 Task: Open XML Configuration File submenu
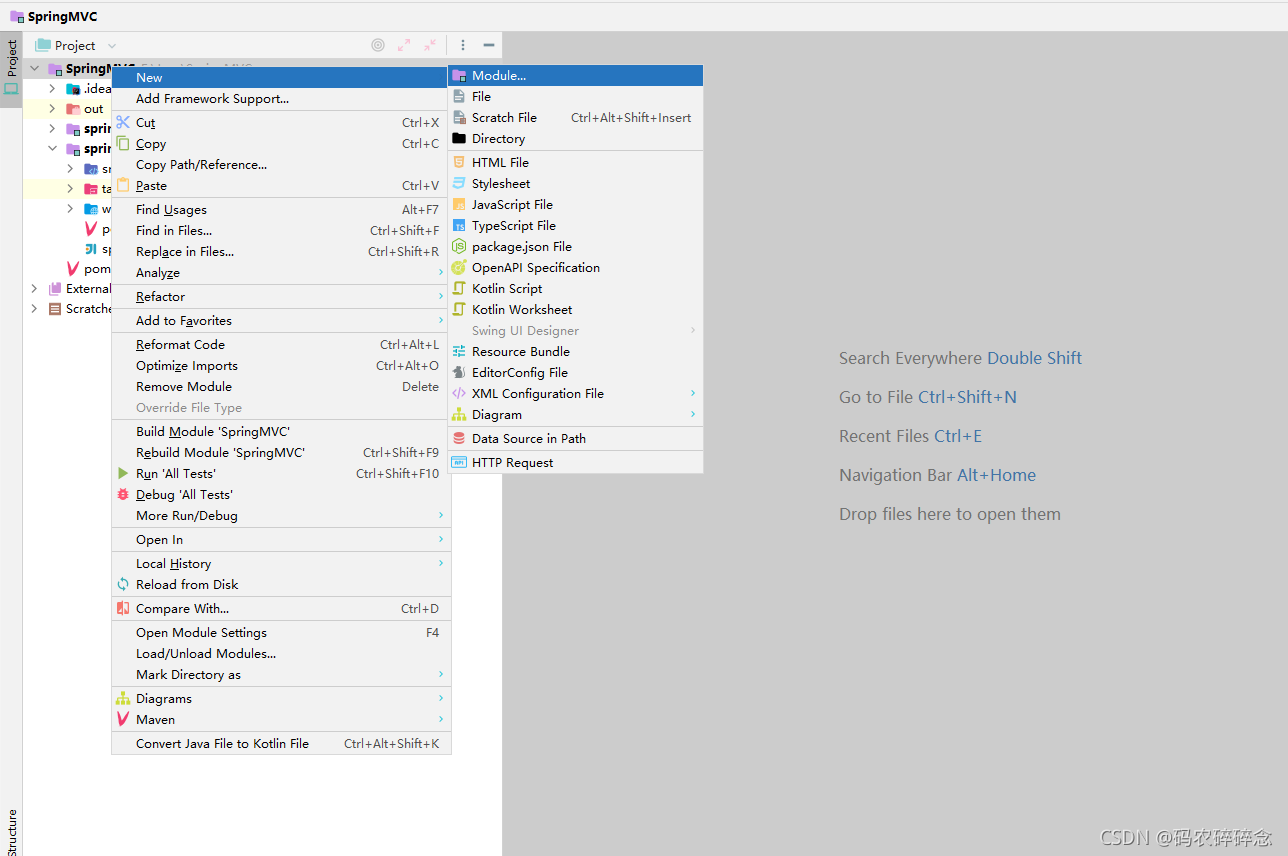point(576,393)
